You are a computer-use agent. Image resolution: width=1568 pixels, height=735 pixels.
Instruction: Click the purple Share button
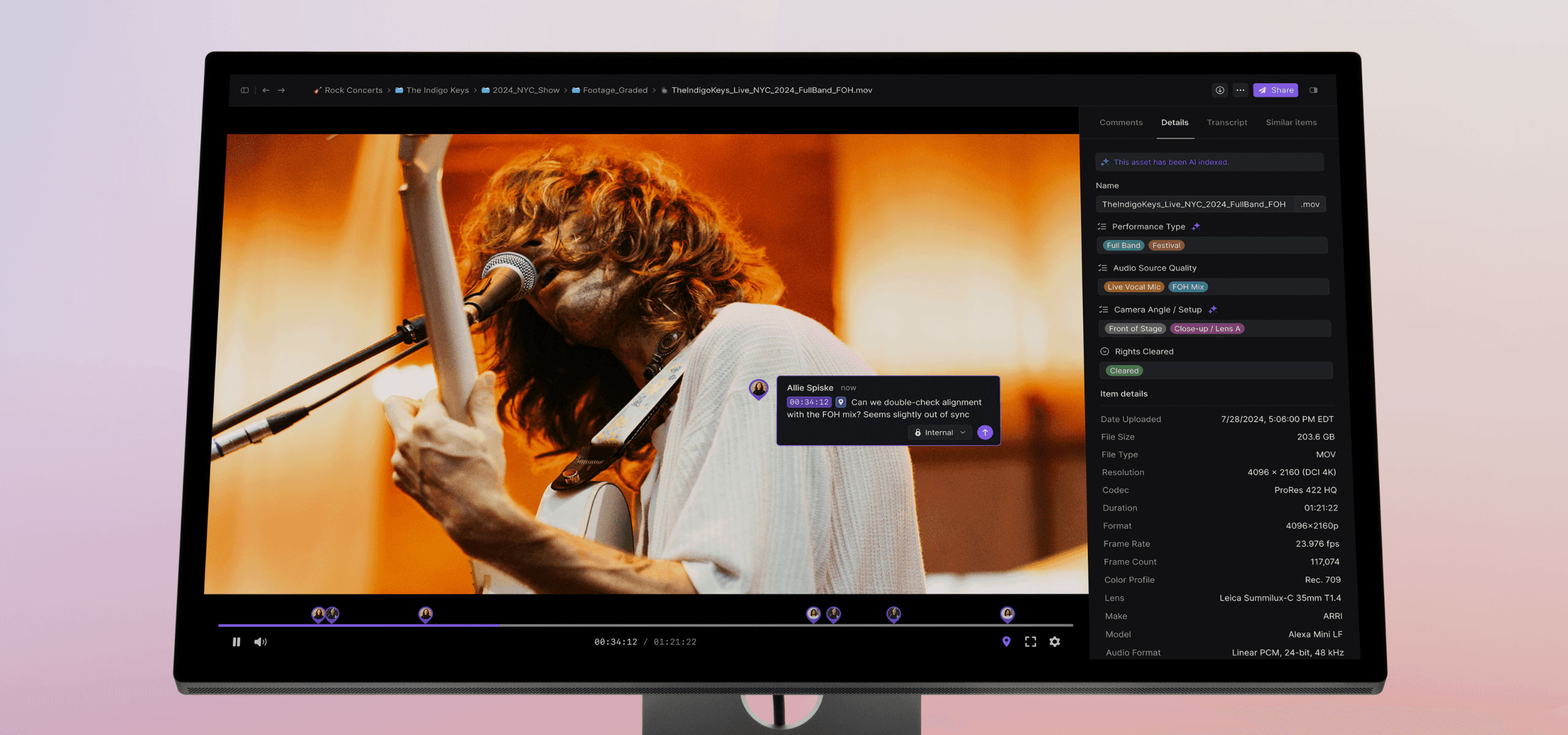point(1276,90)
